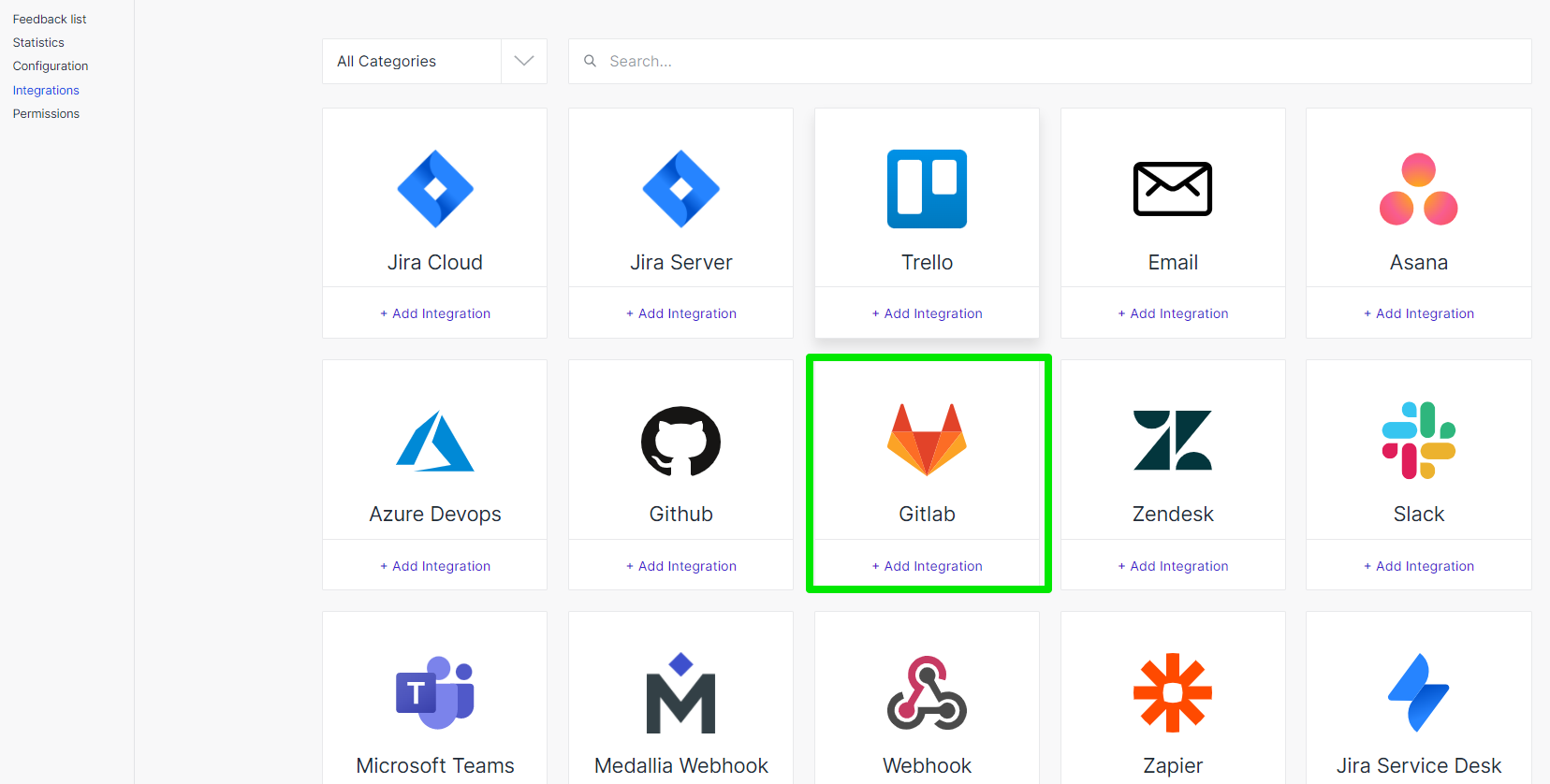Select the Github octocat icon

click(x=681, y=441)
